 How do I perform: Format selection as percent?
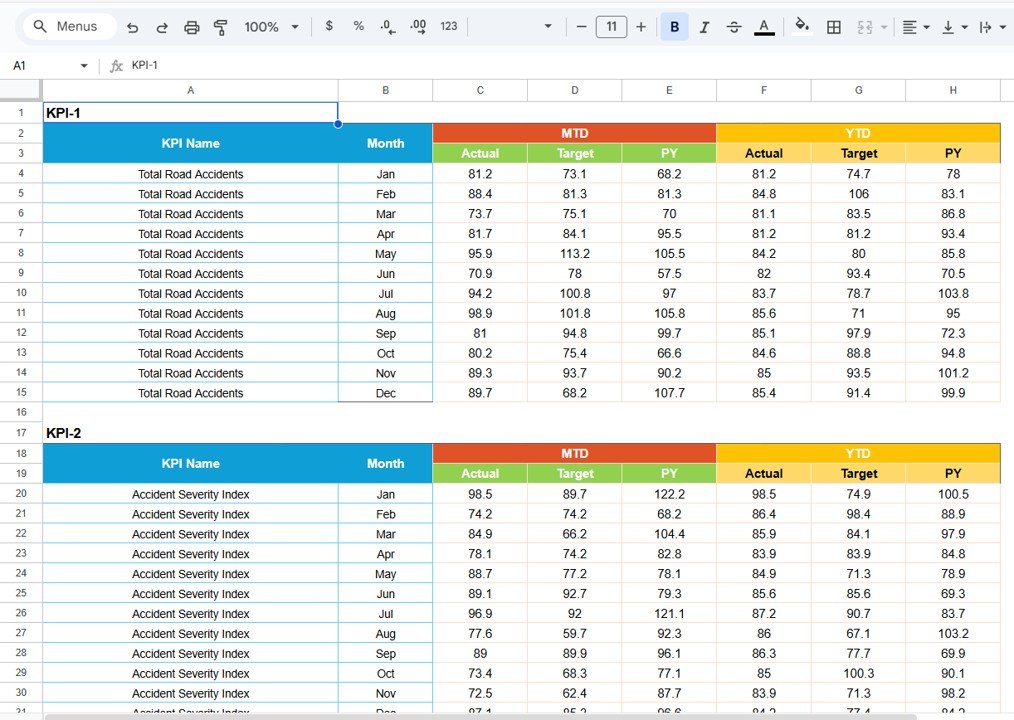tap(357, 27)
